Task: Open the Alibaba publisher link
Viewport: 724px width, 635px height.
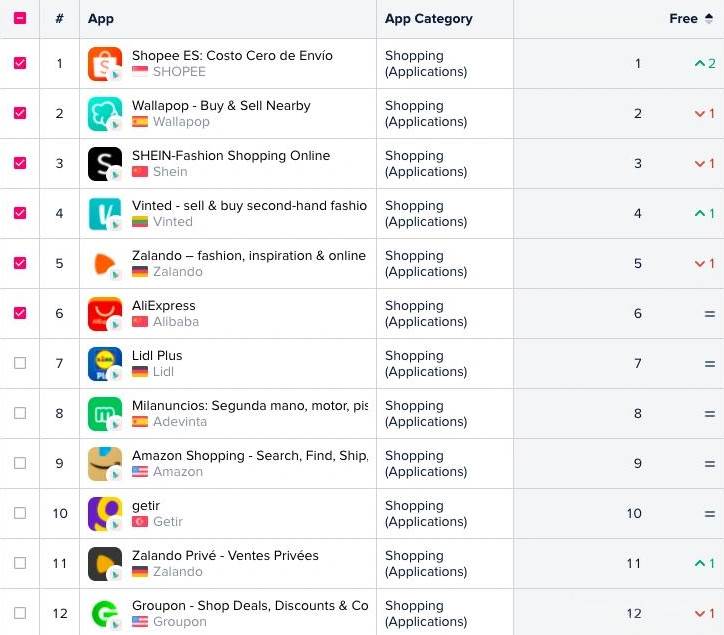Action: coord(176,321)
